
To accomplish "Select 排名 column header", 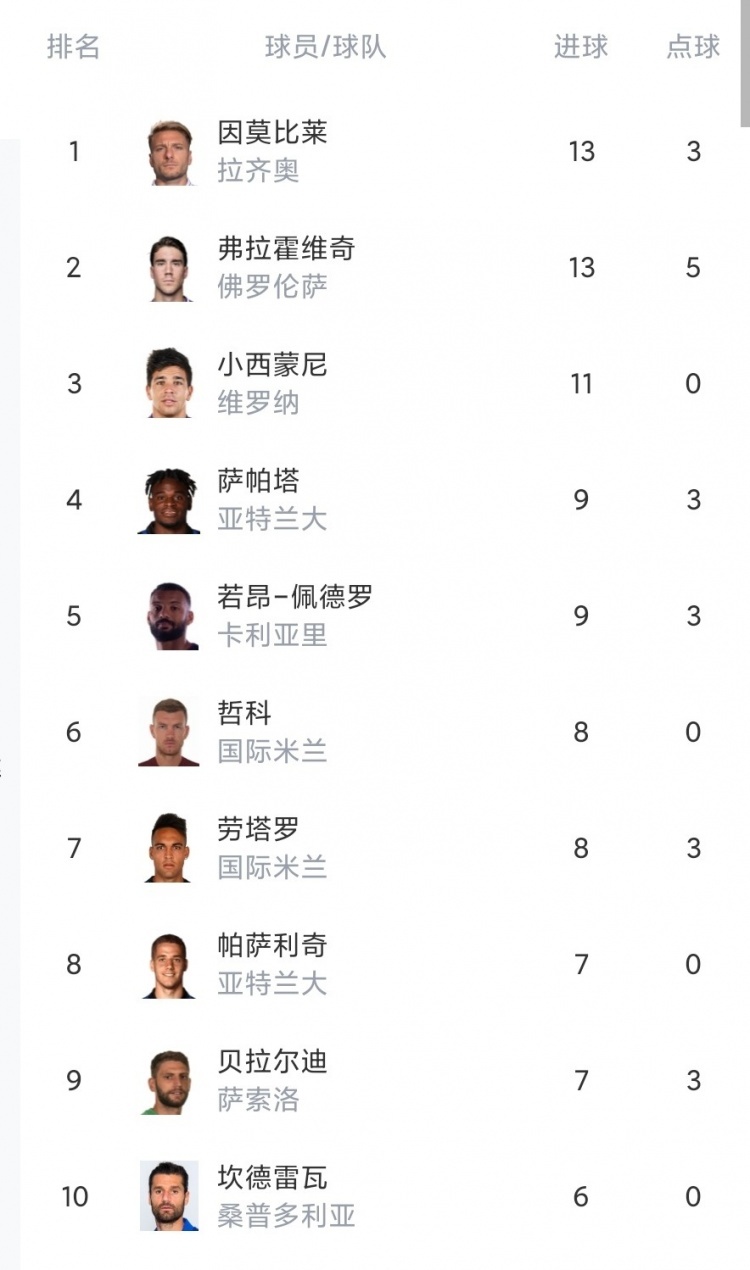I will tap(73, 46).
